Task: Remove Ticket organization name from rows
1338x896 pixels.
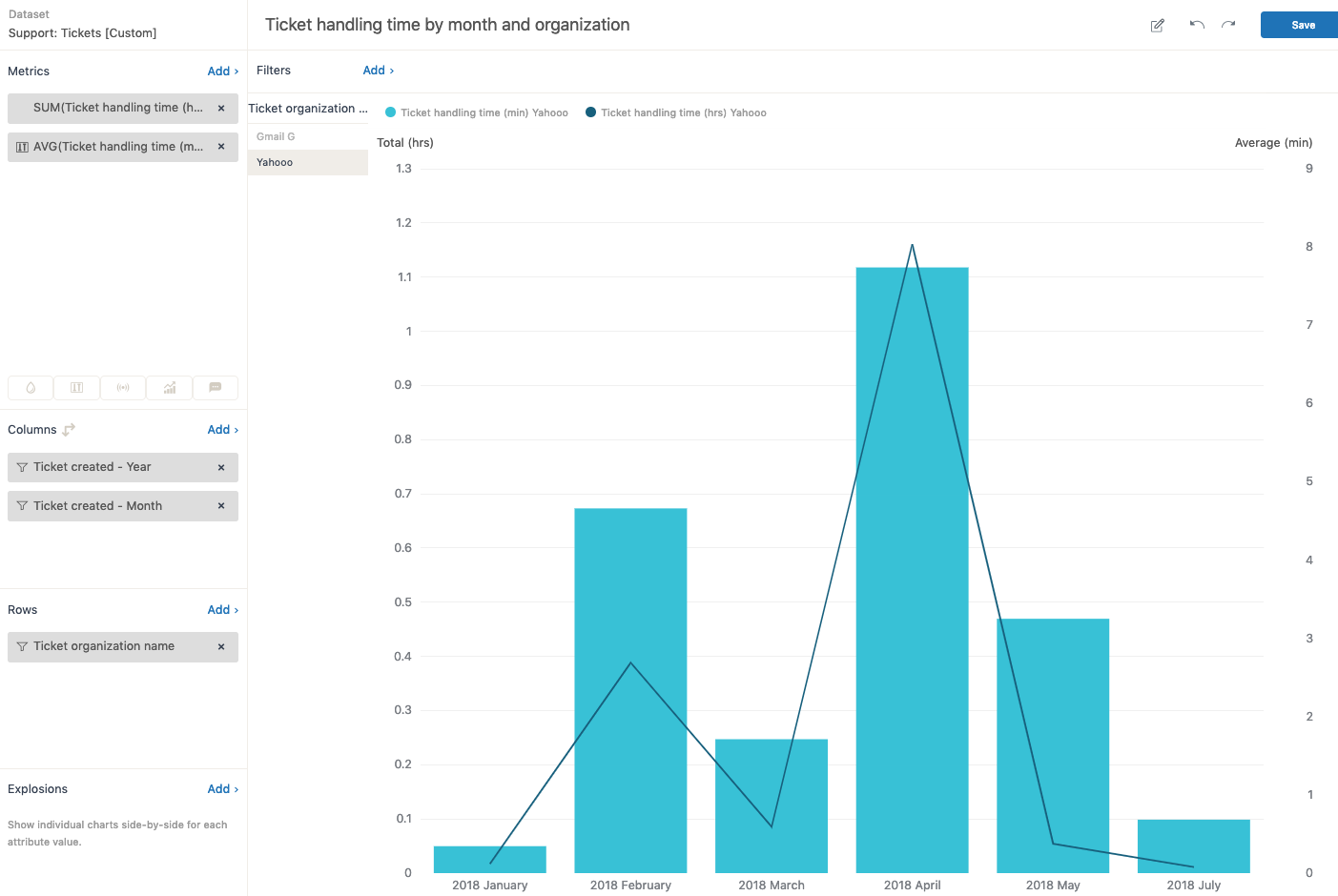Action: [221, 647]
